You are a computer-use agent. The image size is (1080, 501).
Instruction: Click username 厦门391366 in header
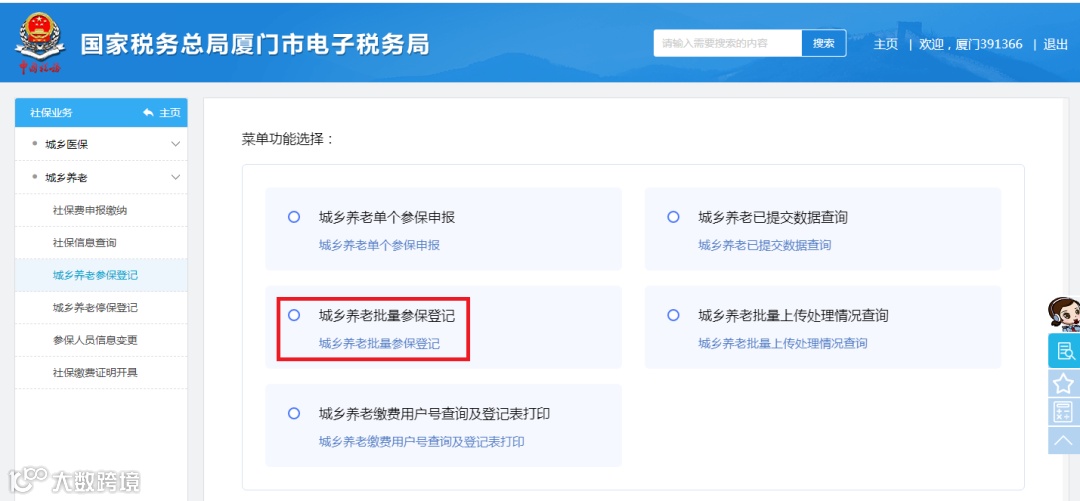[x=989, y=44]
